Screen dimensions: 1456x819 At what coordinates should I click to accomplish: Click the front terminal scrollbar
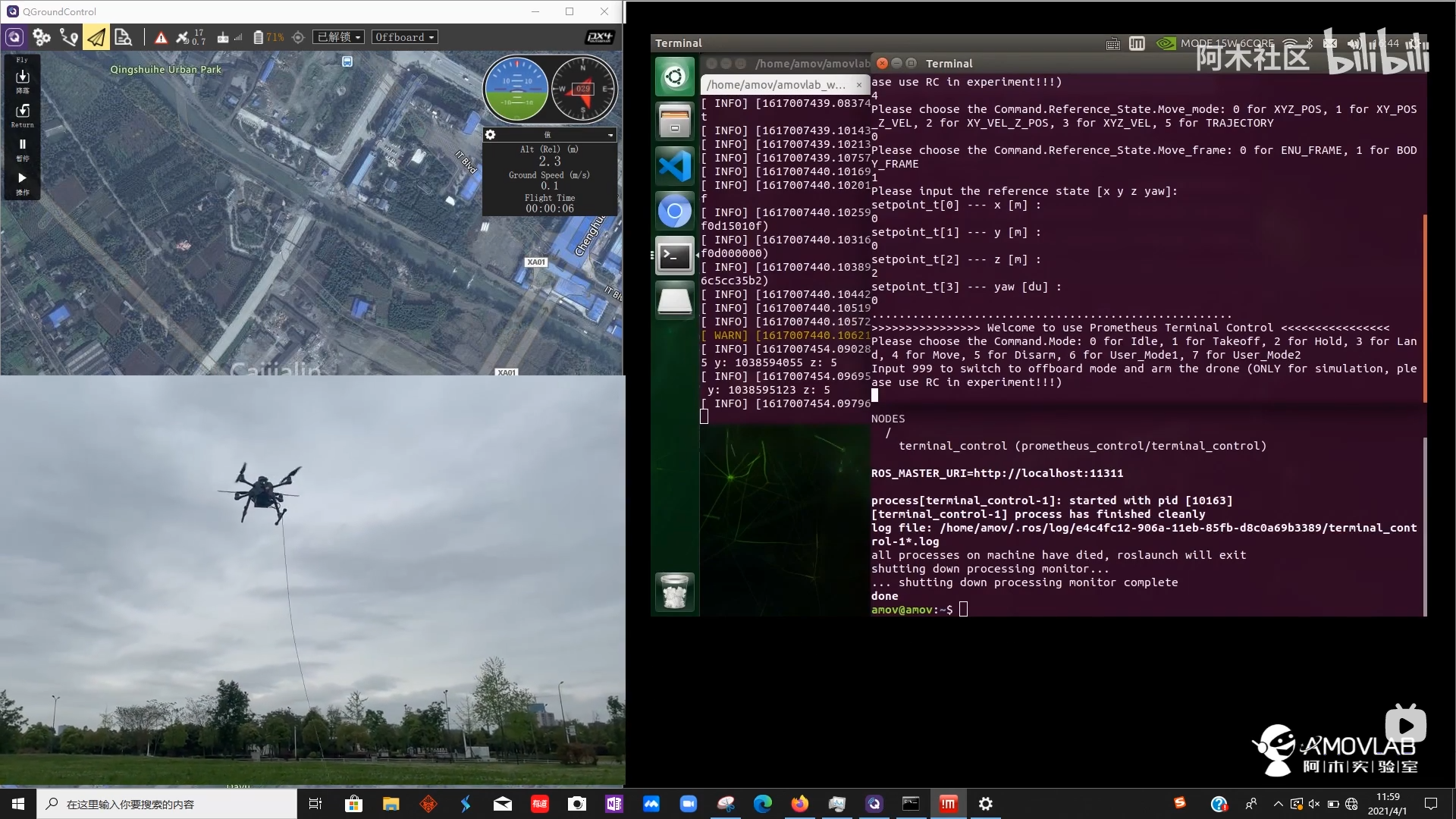1425,308
